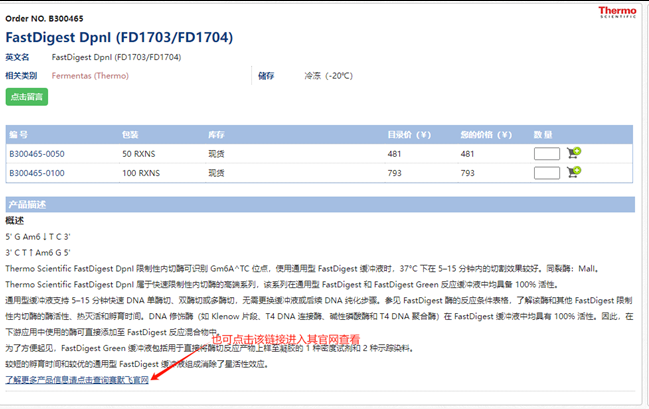Click the 相关类别 label
The width and height of the screenshot is (649, 409).
(x=21, y=76)
